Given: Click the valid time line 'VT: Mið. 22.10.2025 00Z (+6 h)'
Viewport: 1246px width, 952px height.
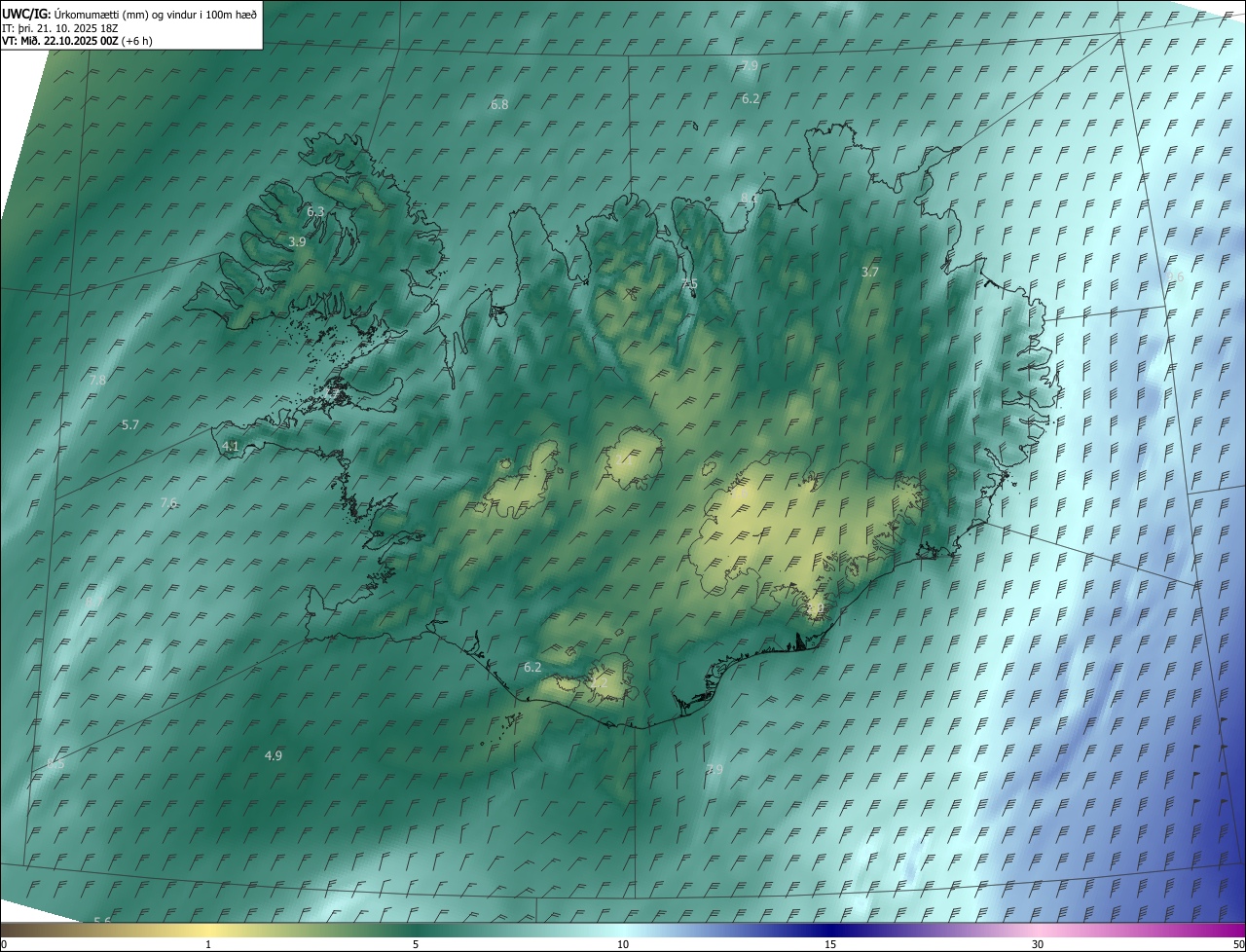Looking at the screenshot, I should [x=77, y=41].
